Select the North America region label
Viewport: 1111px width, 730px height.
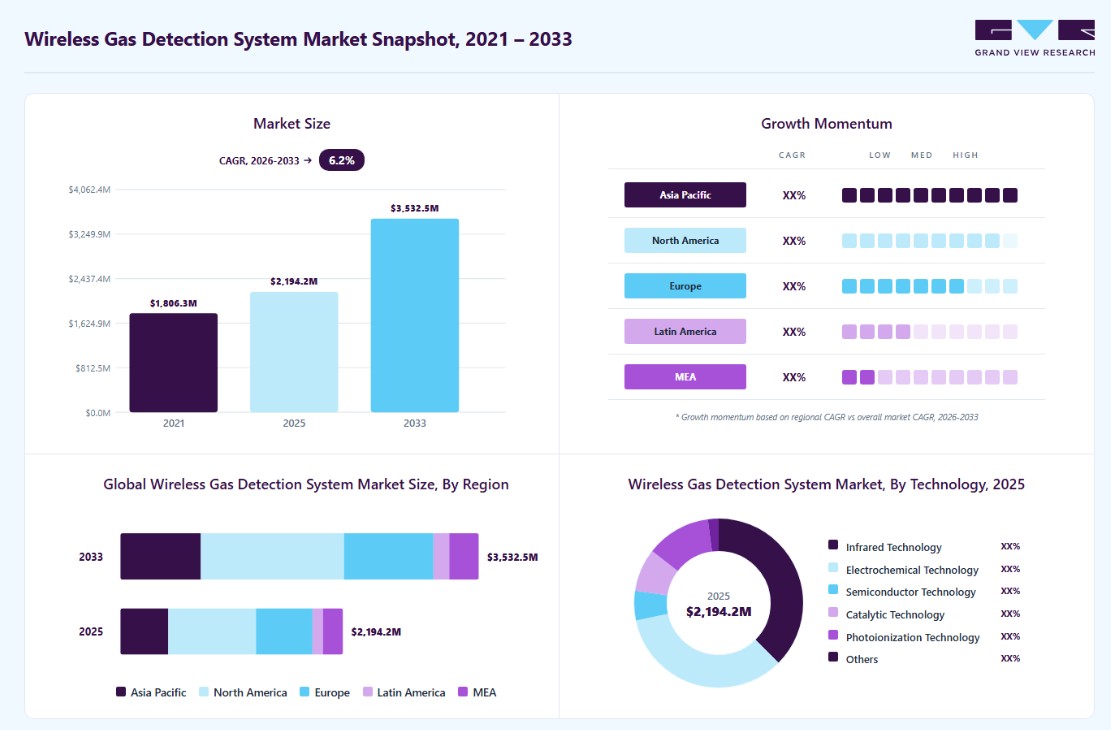pyautogui.click(x=684, y=240)
